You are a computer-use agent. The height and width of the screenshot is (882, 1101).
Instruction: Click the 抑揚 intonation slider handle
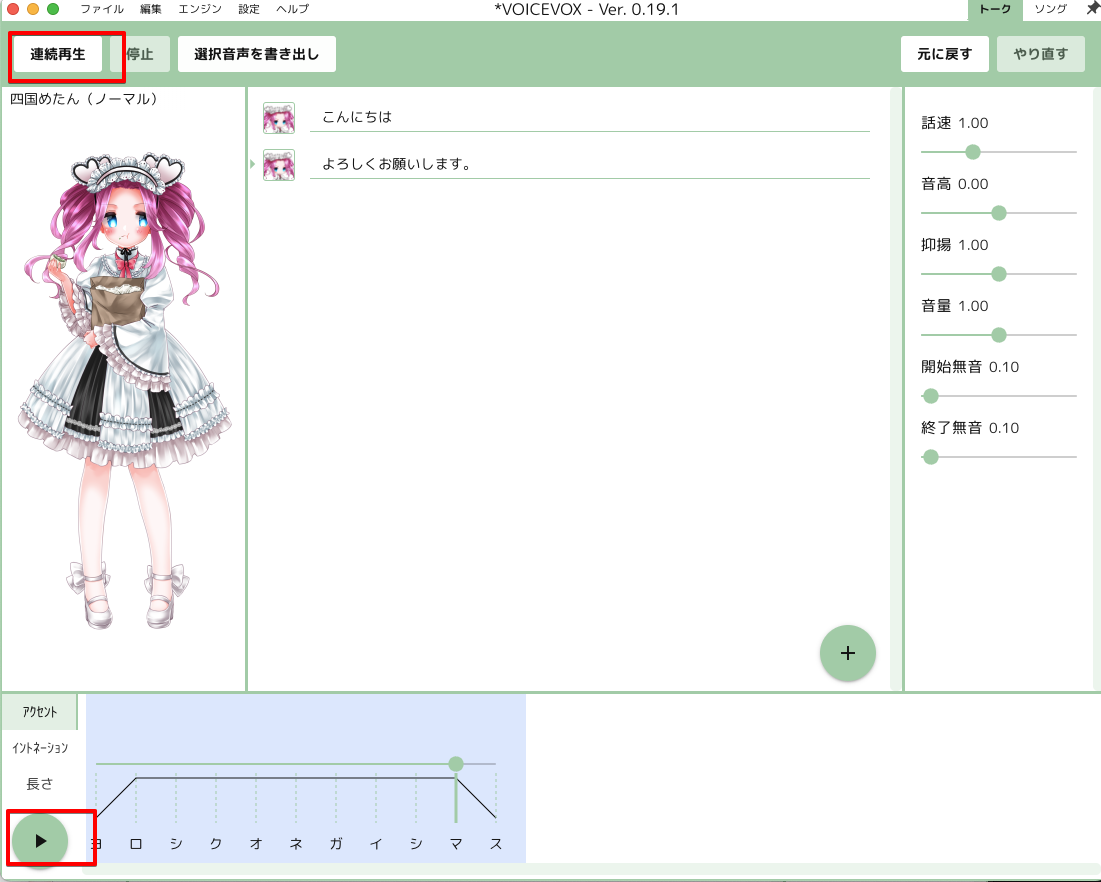tap(998, 274)
